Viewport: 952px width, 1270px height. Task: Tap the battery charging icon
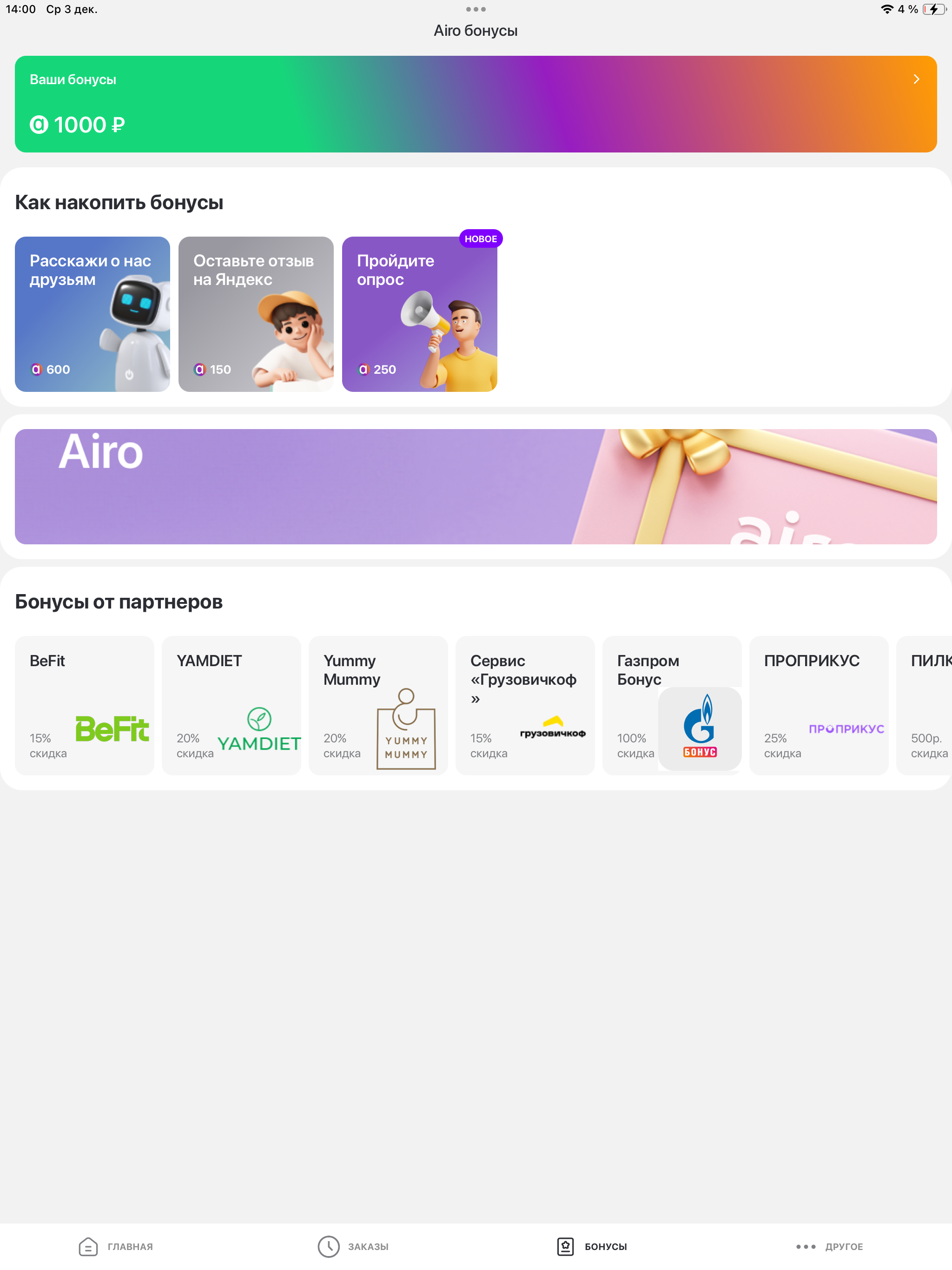click(x=935, y=9)
